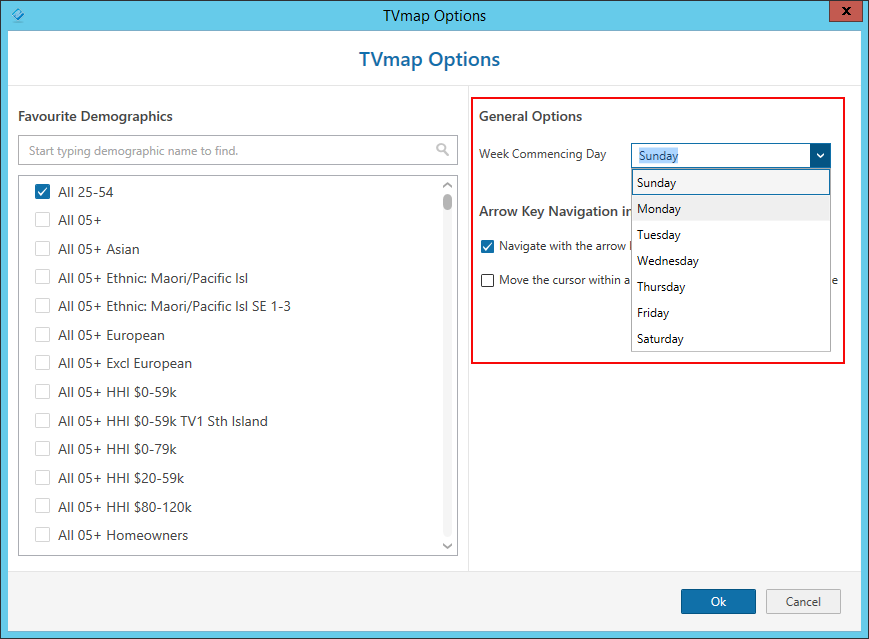Select Sunday from the day list
The width and height of the screenshot is (869, 639).
pyautogui.click(x=730, y=182)
